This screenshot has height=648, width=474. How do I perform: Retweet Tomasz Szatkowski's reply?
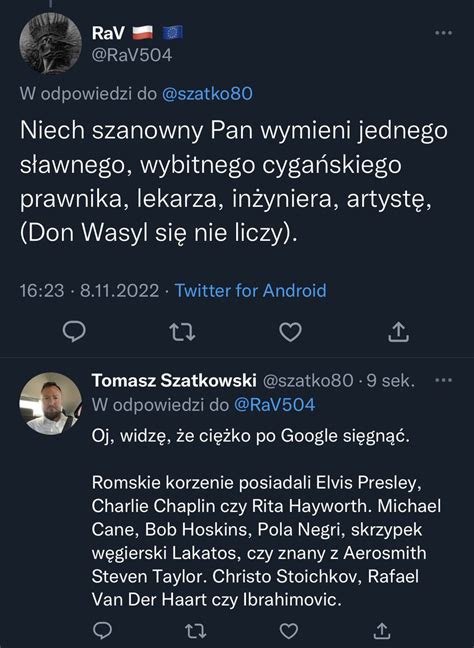195,631
